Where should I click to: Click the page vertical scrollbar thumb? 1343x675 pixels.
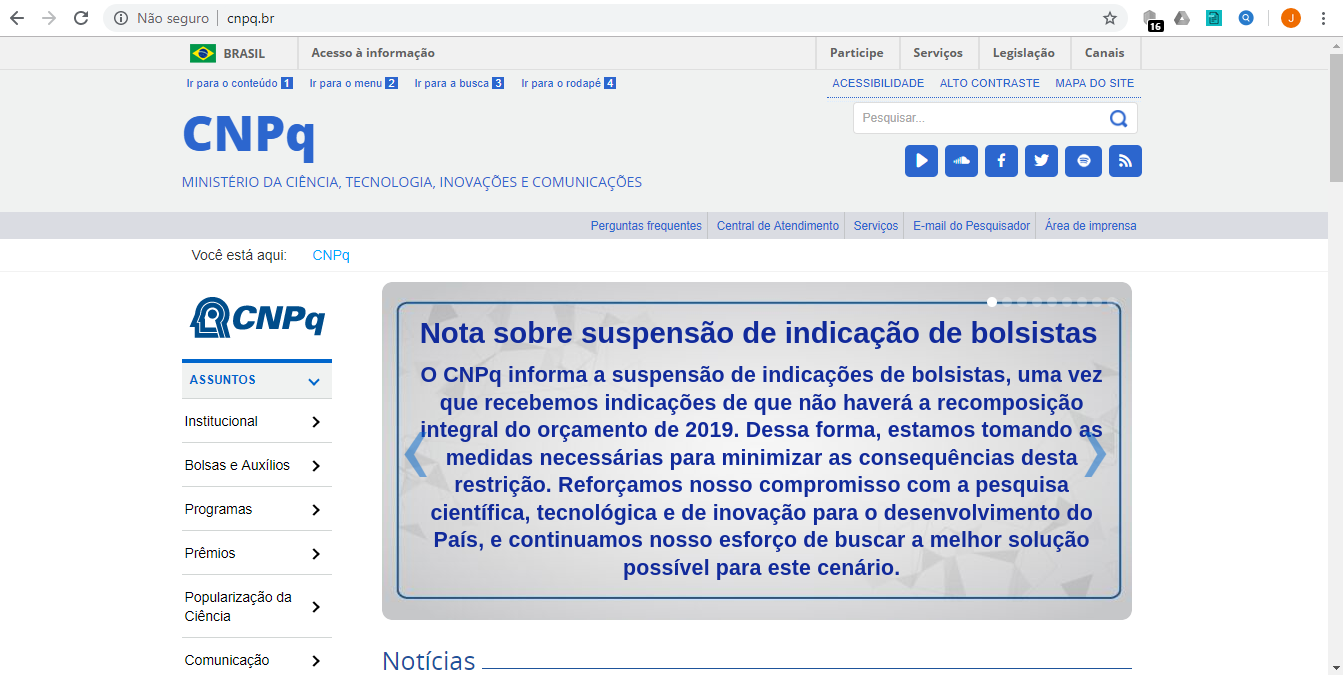(x=1335, y=116)
